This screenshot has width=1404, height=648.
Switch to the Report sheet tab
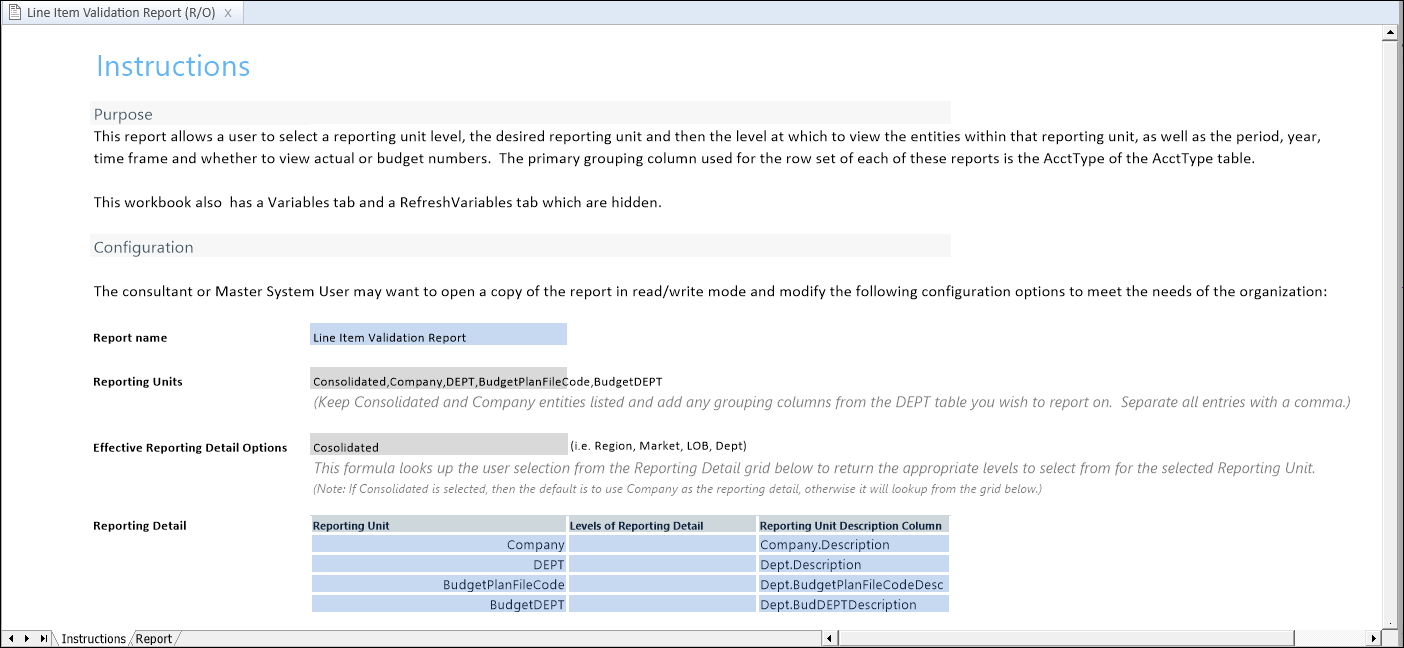tap(154, 639)
